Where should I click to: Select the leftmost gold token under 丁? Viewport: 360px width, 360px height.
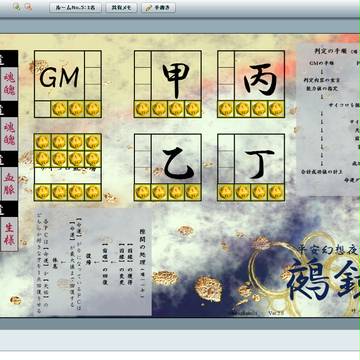(226, 192)
